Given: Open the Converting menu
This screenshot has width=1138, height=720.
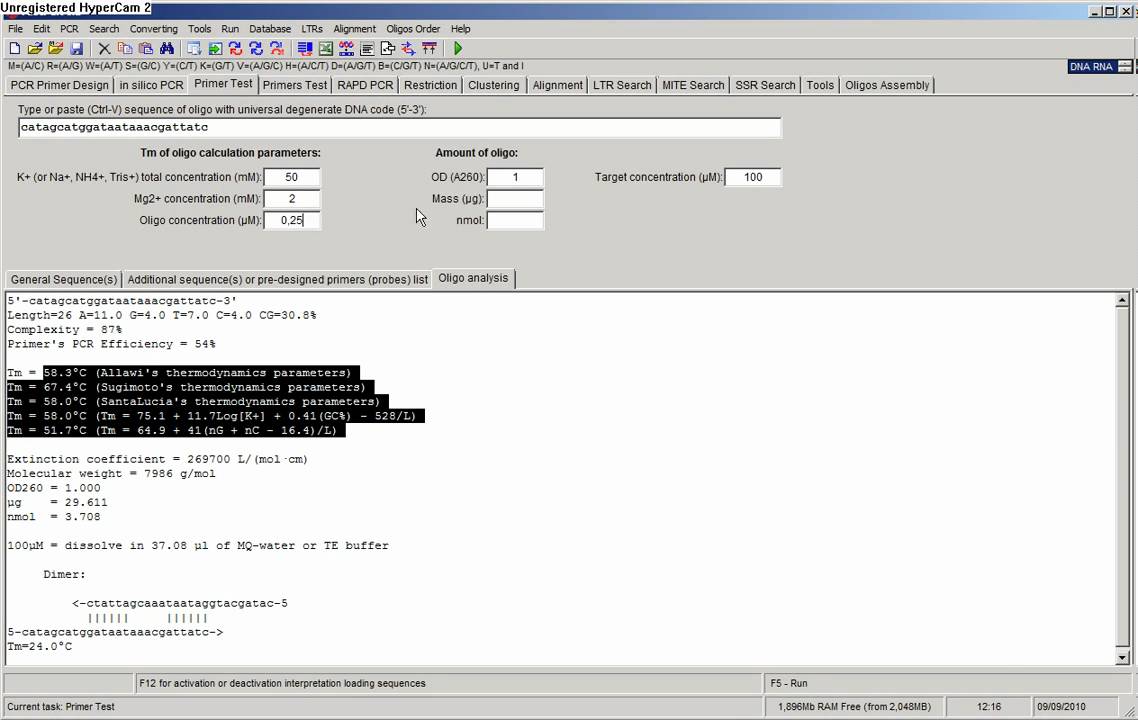Looking at the screenshot, I should point(153,29).
